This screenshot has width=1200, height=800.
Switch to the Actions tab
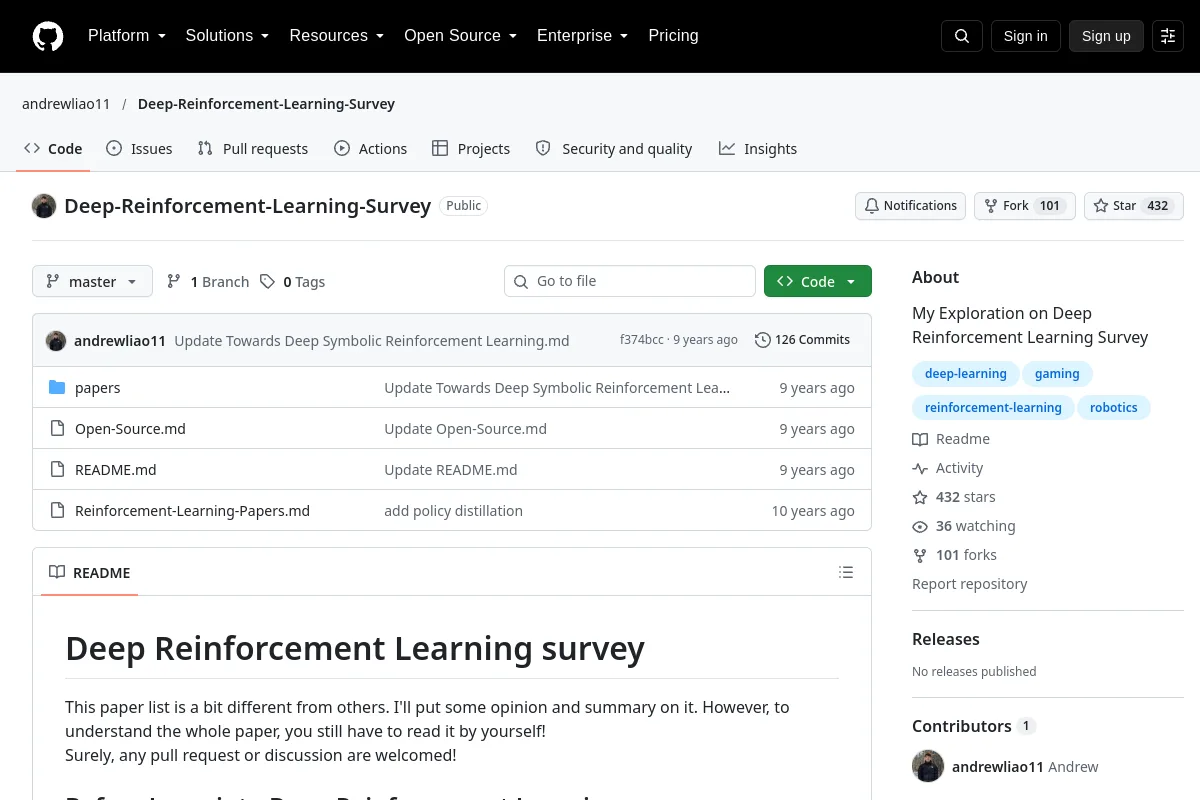[371, 149]
